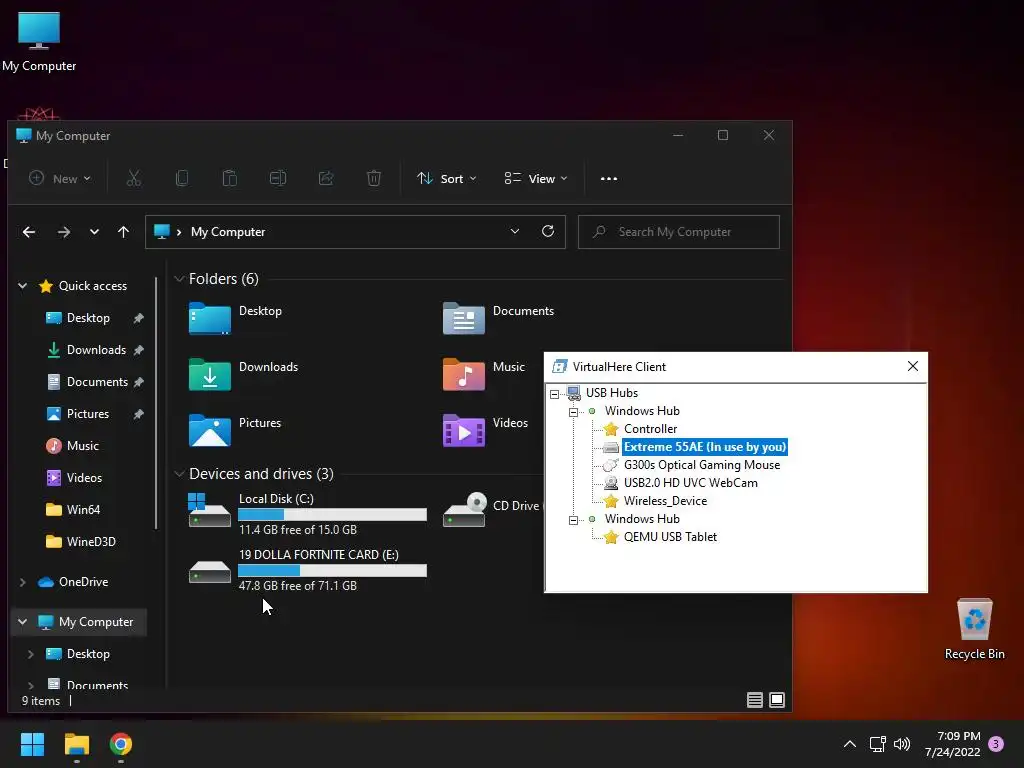Open Windows Start menu
Image resolution: width=1024 pixels, height=768 pixels.
click(x=32, y=744)
